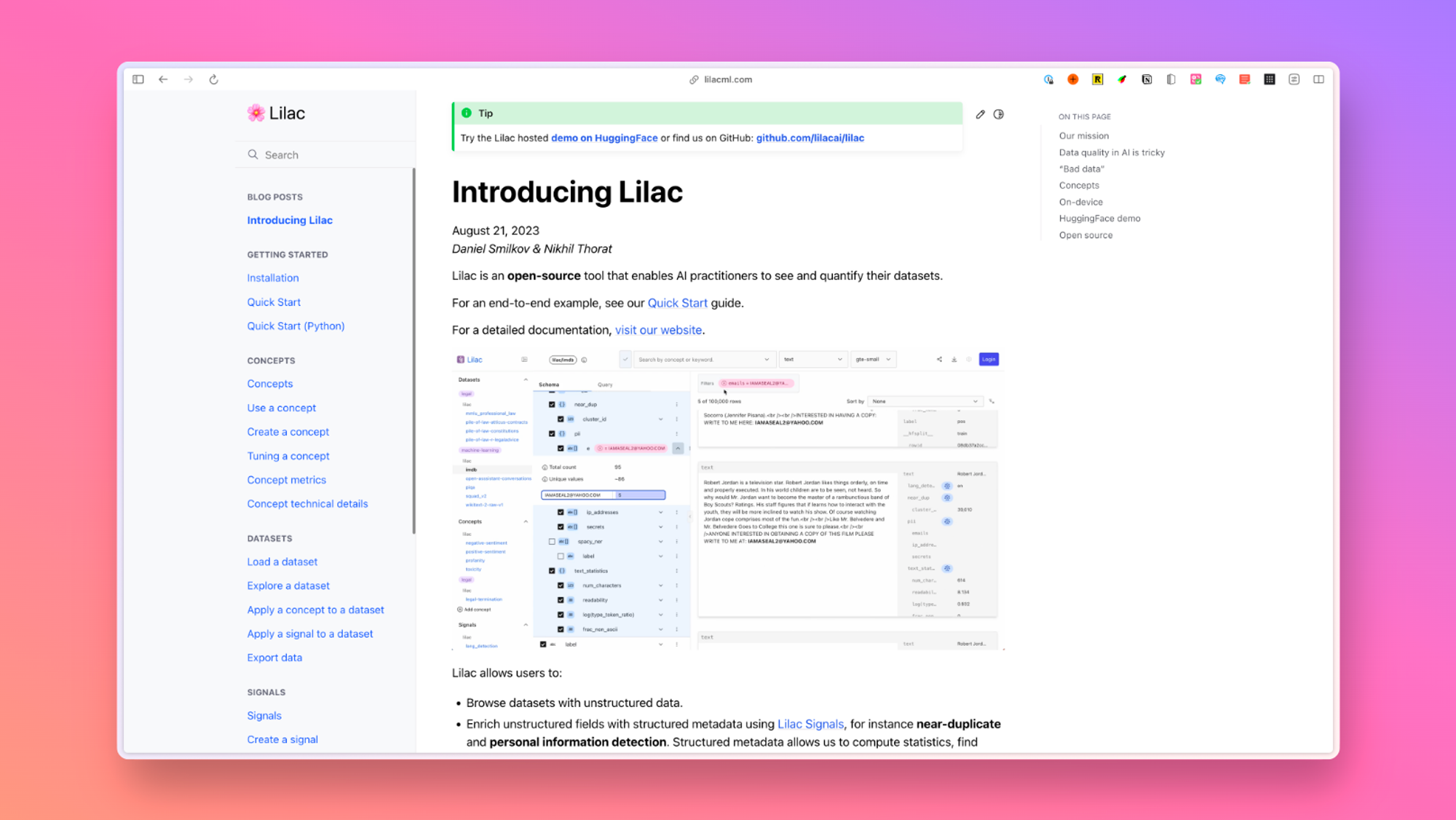Open the blue clock-lock extension icon
1456x820 pixels.
[x=1048, y=79]
